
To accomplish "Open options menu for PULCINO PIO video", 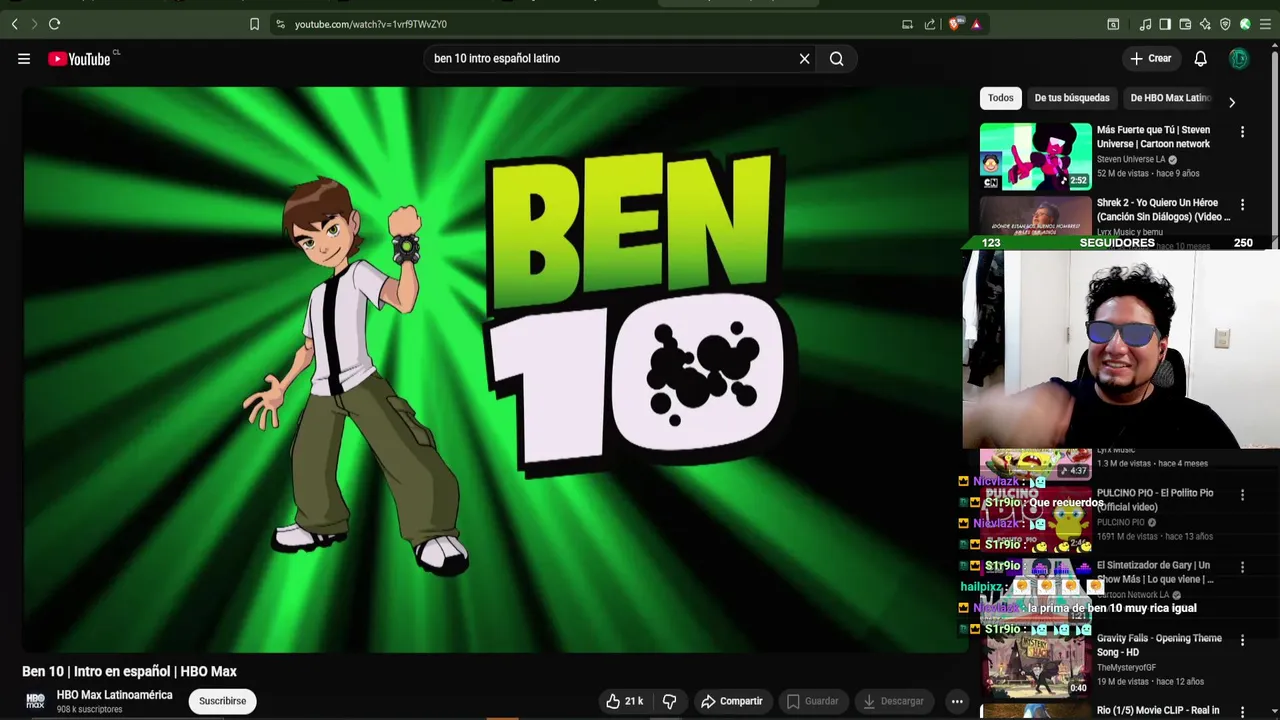I will [1242, 495].
